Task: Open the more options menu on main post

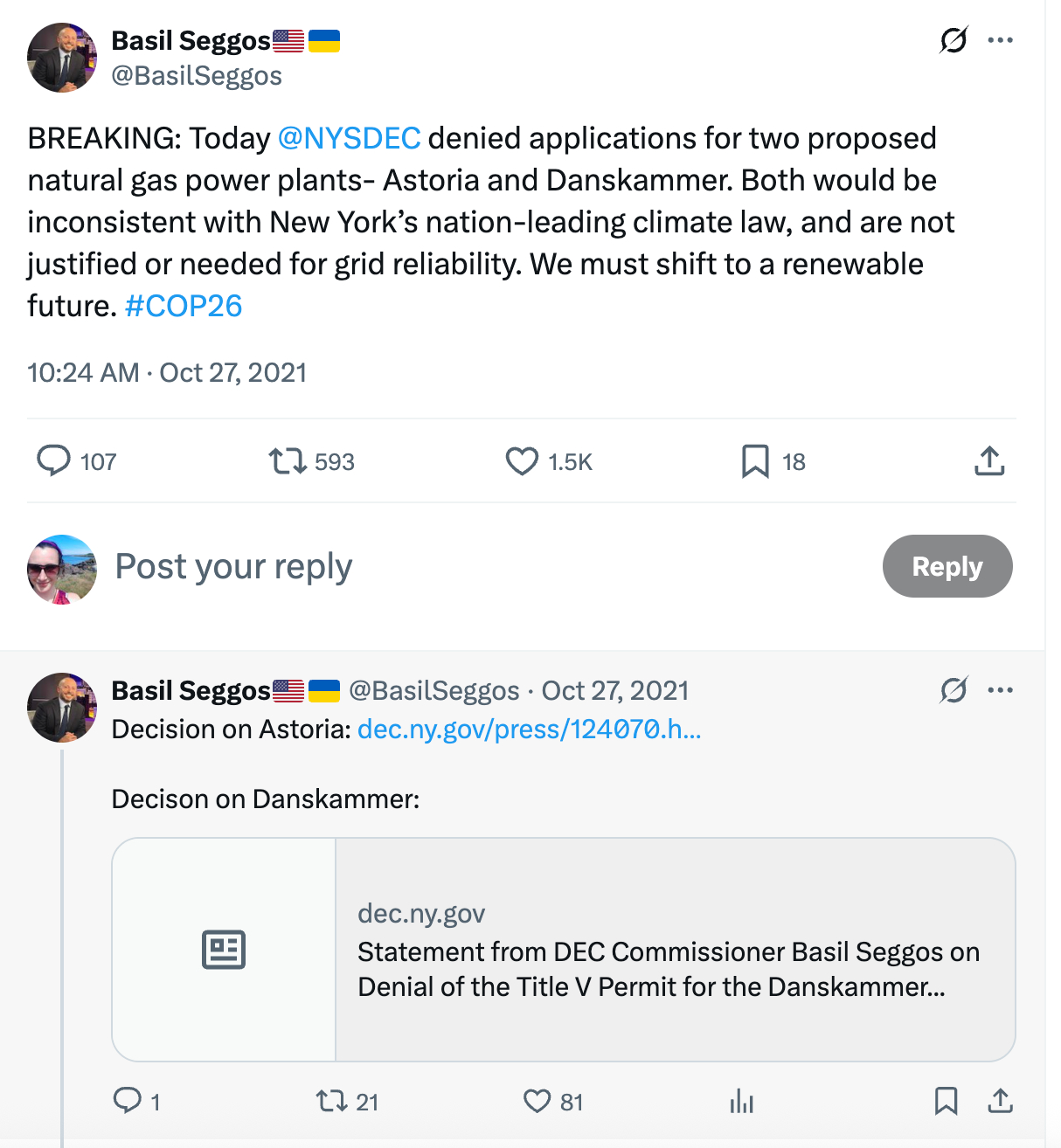Action: tap(1000, 40)
